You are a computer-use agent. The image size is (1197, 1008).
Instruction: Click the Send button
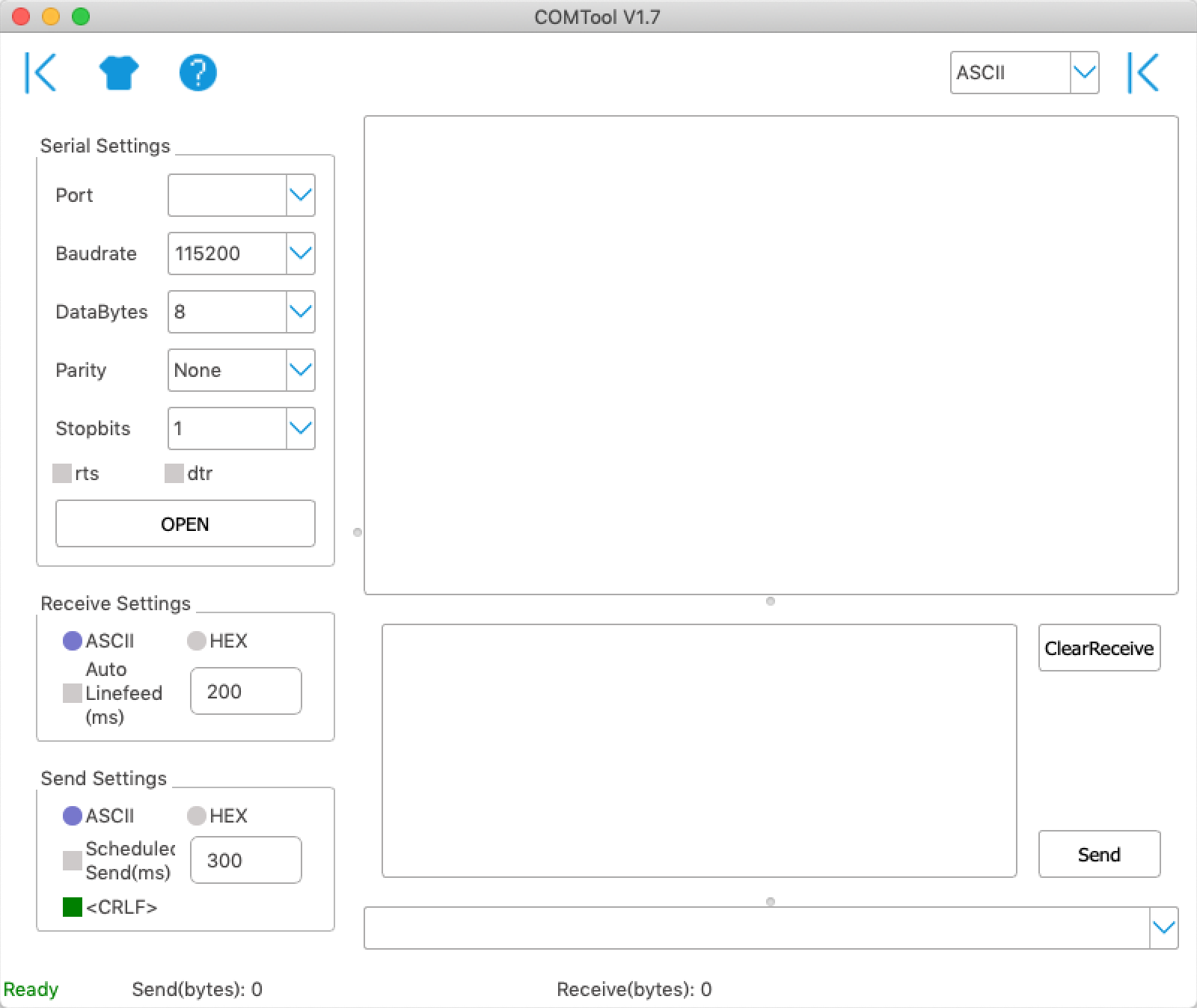tap(1099, 854)
